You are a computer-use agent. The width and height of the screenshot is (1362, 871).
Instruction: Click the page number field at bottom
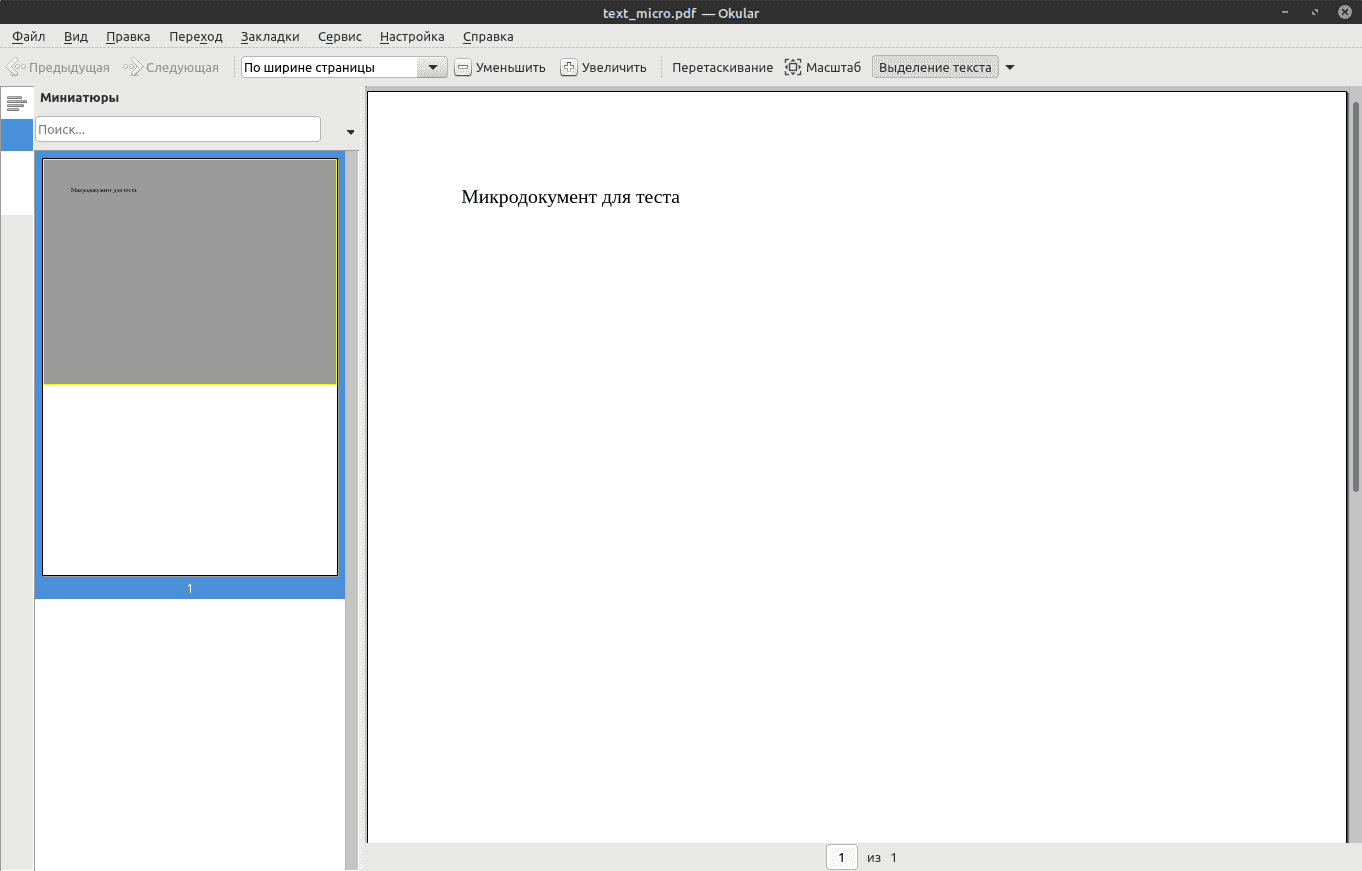coord(841,858)
